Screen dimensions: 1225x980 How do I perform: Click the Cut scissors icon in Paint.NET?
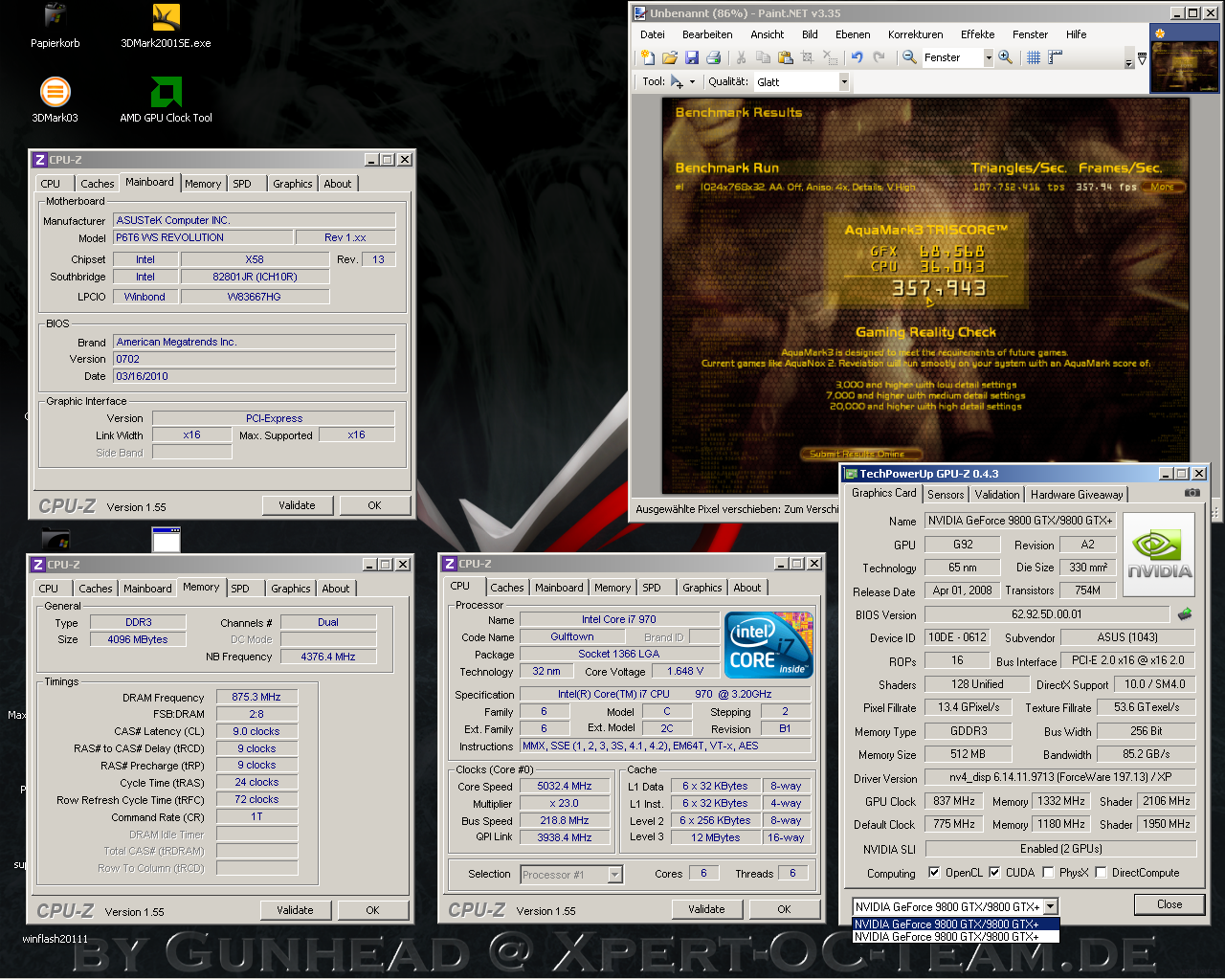(x=741, y=57)
